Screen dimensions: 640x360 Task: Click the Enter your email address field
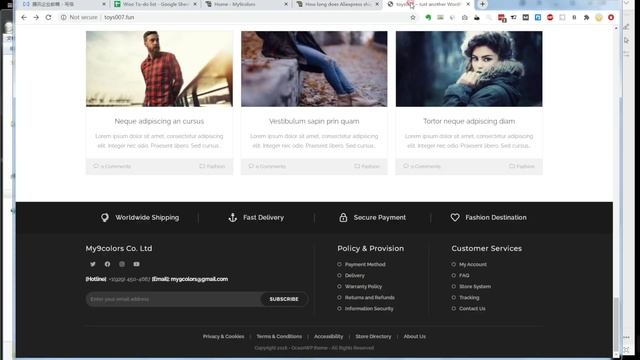(x=173, y=299)
